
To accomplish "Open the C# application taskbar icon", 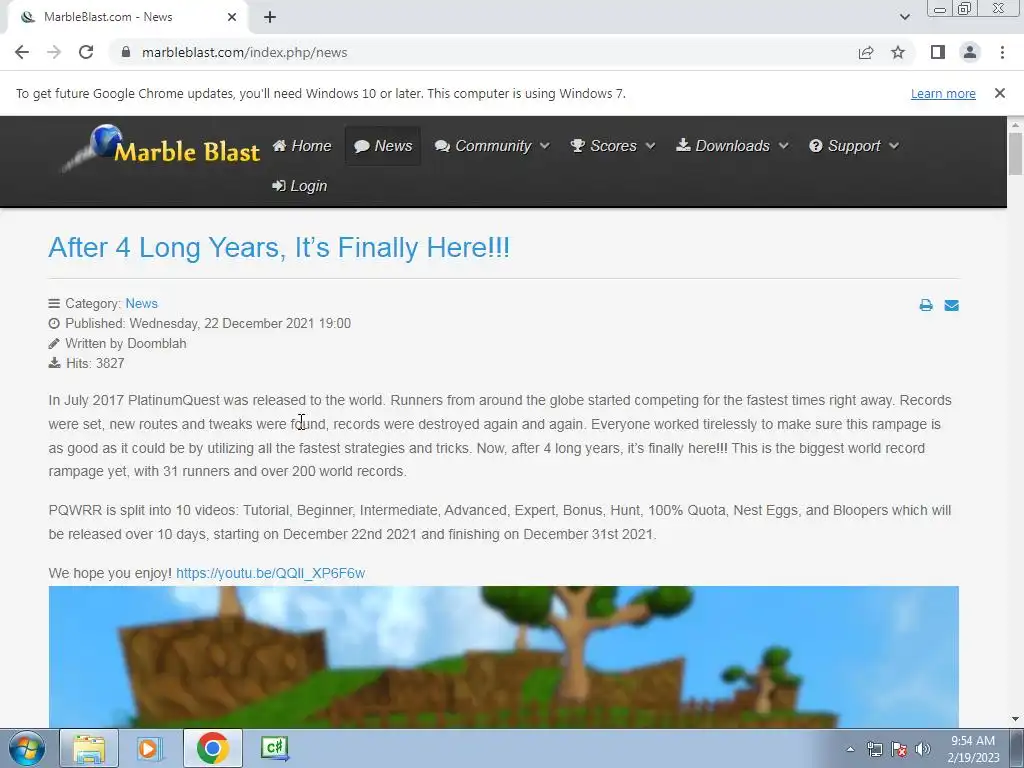I will coord(274,748).
